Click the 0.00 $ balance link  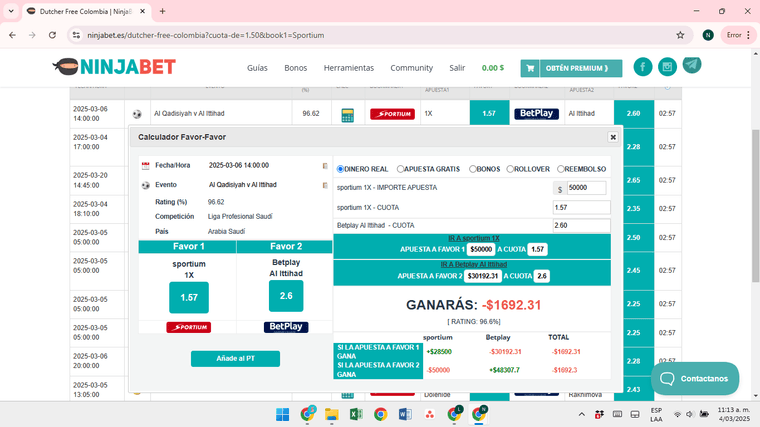[x=492, y=68]
